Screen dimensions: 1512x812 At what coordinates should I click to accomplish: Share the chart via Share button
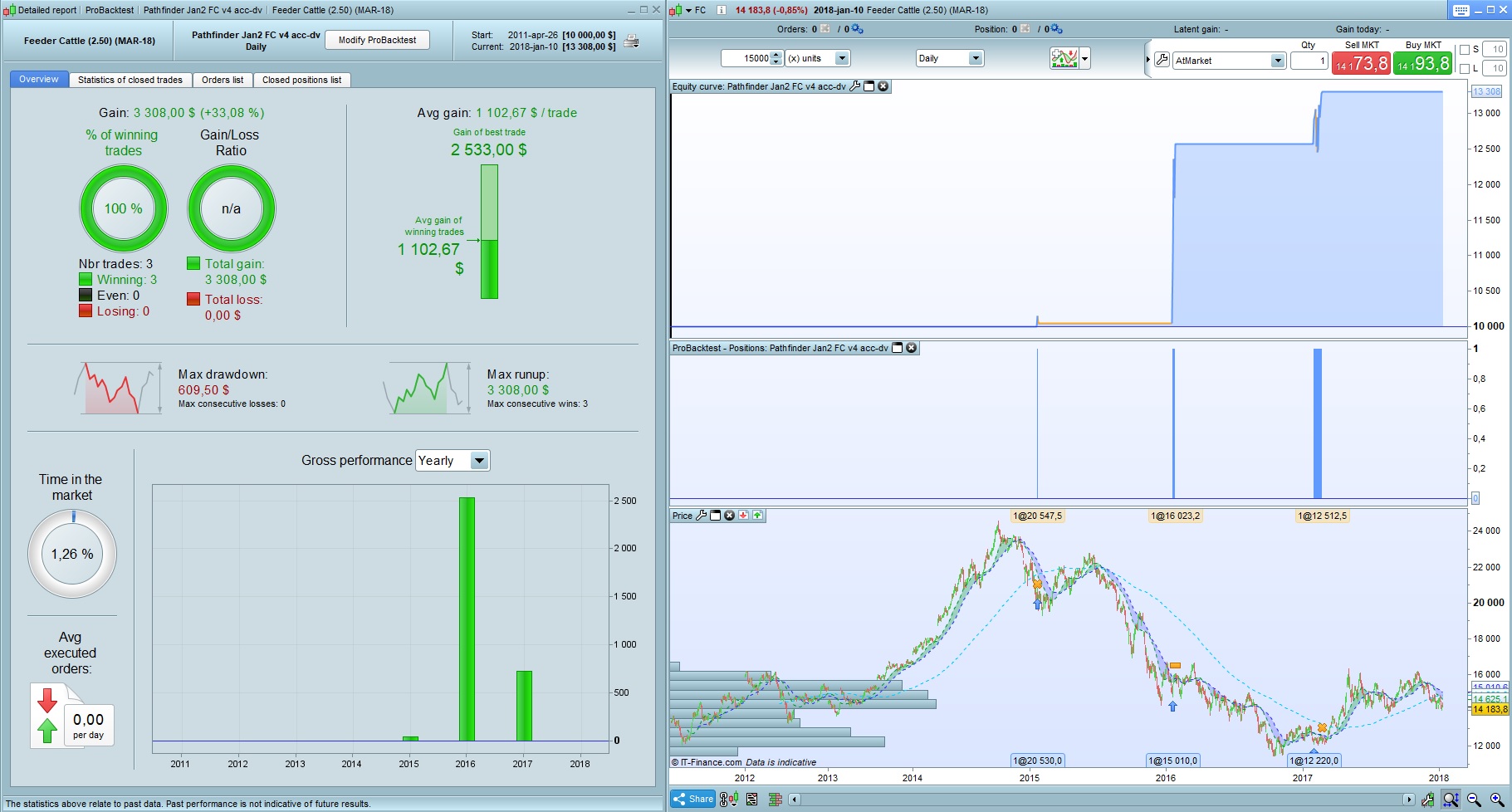click(x=693, y=800)
